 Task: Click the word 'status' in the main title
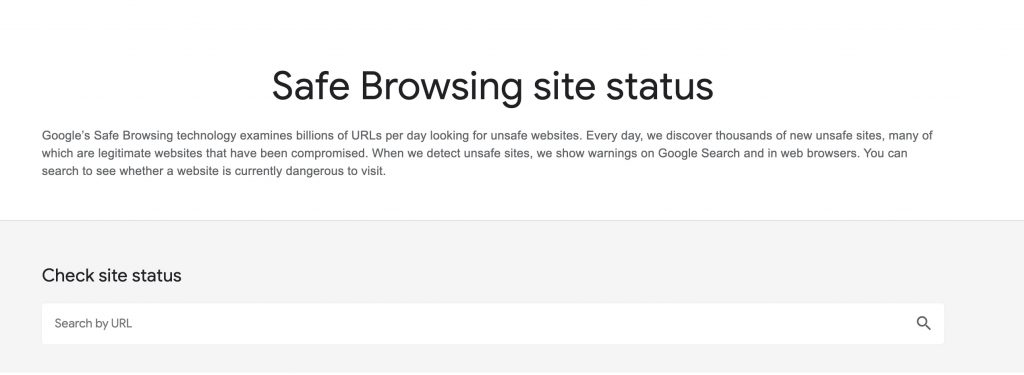659,86
